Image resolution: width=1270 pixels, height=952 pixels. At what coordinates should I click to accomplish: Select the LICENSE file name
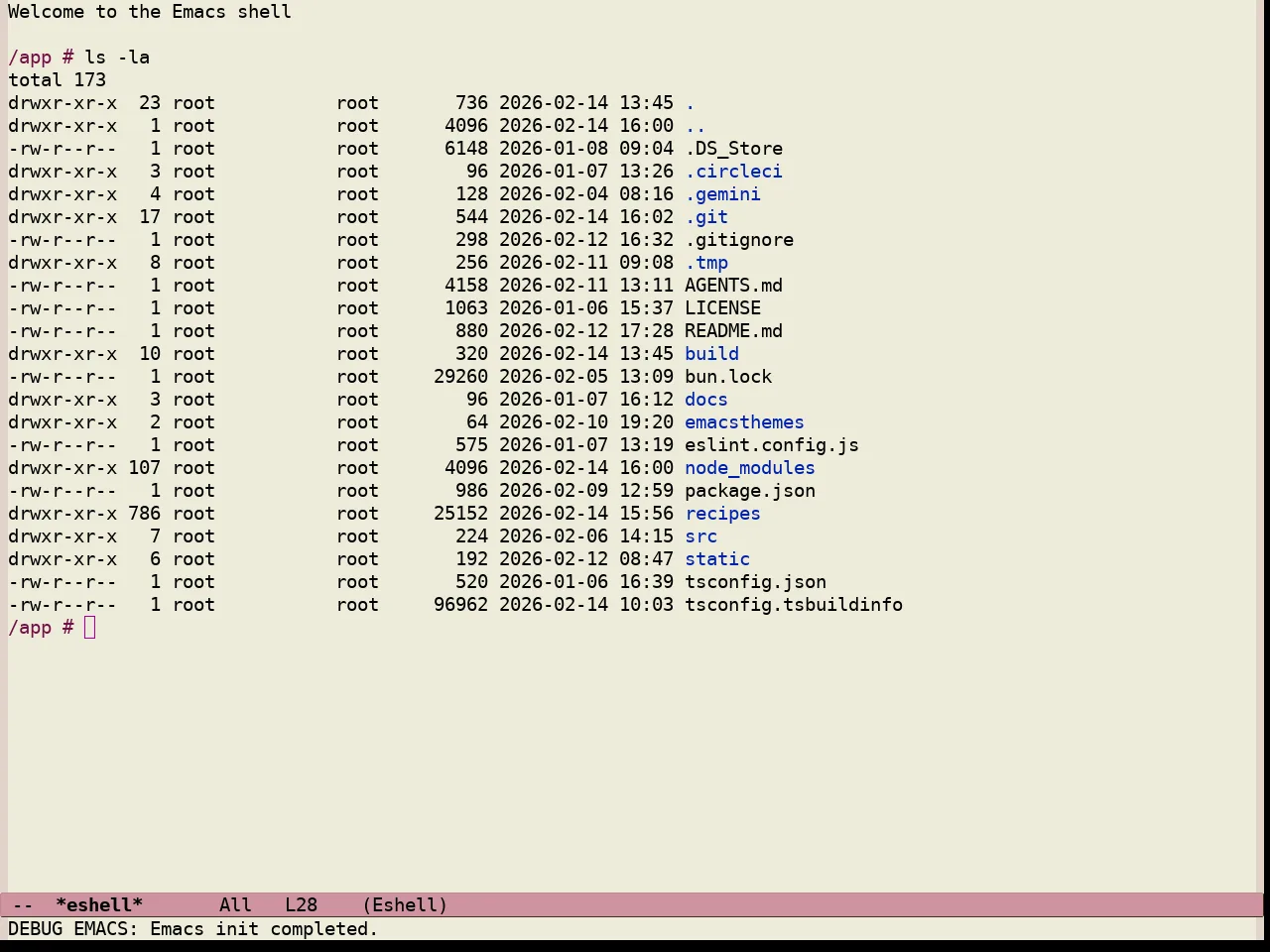coord(722,308)
